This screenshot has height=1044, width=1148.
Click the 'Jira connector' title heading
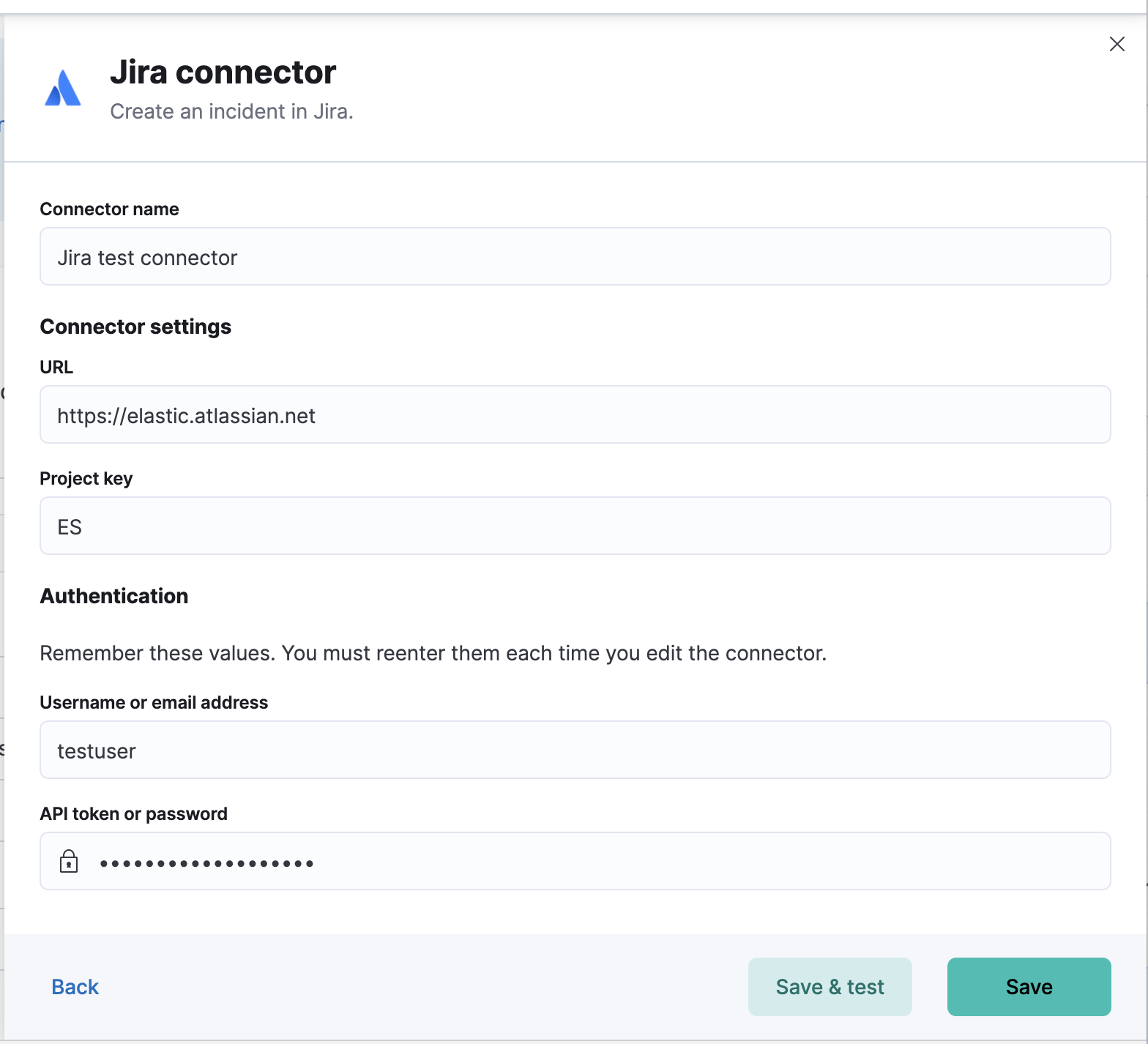pyautogui.click(x=223, y=72)
